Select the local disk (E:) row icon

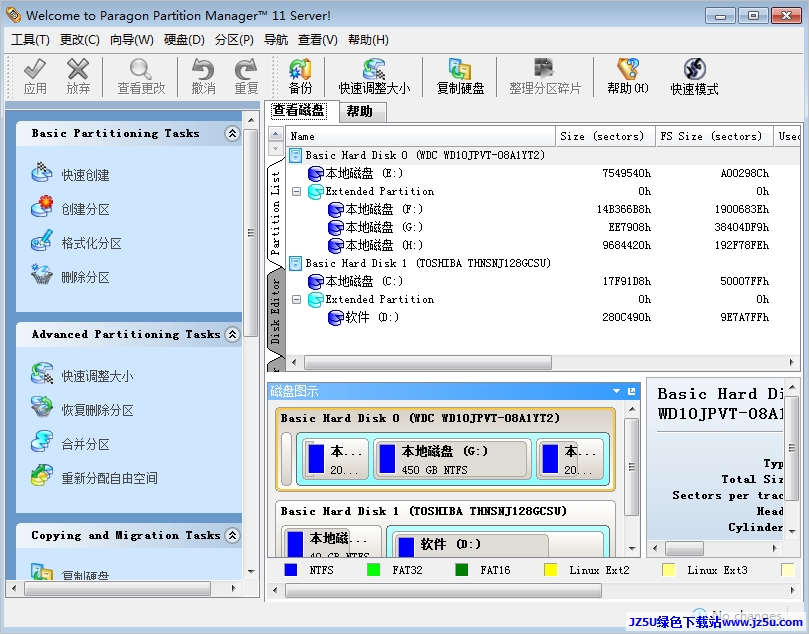tap(315, 173)
